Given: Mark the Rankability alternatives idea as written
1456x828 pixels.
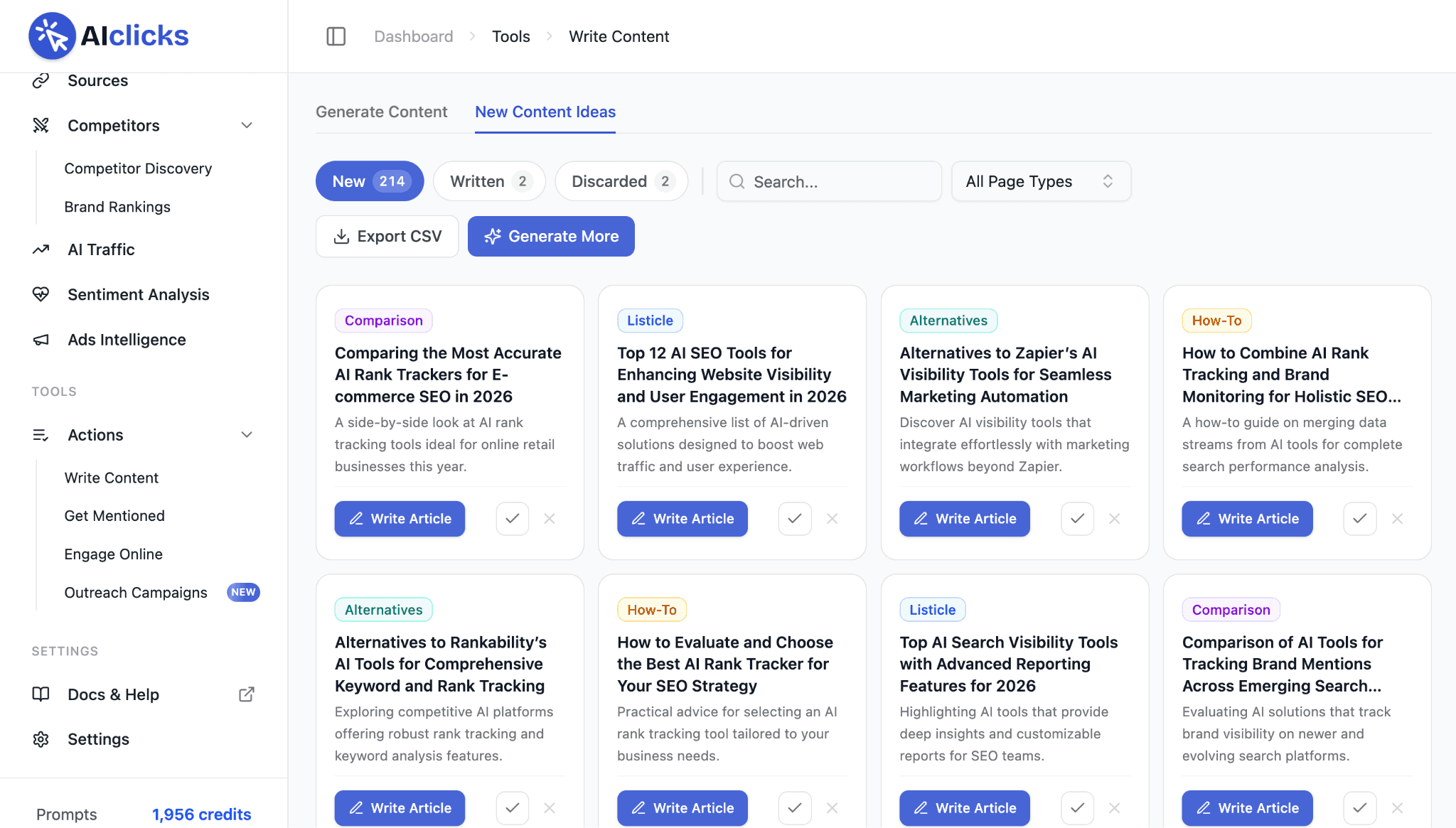Looking at the screenshot, I should point(513,808).
